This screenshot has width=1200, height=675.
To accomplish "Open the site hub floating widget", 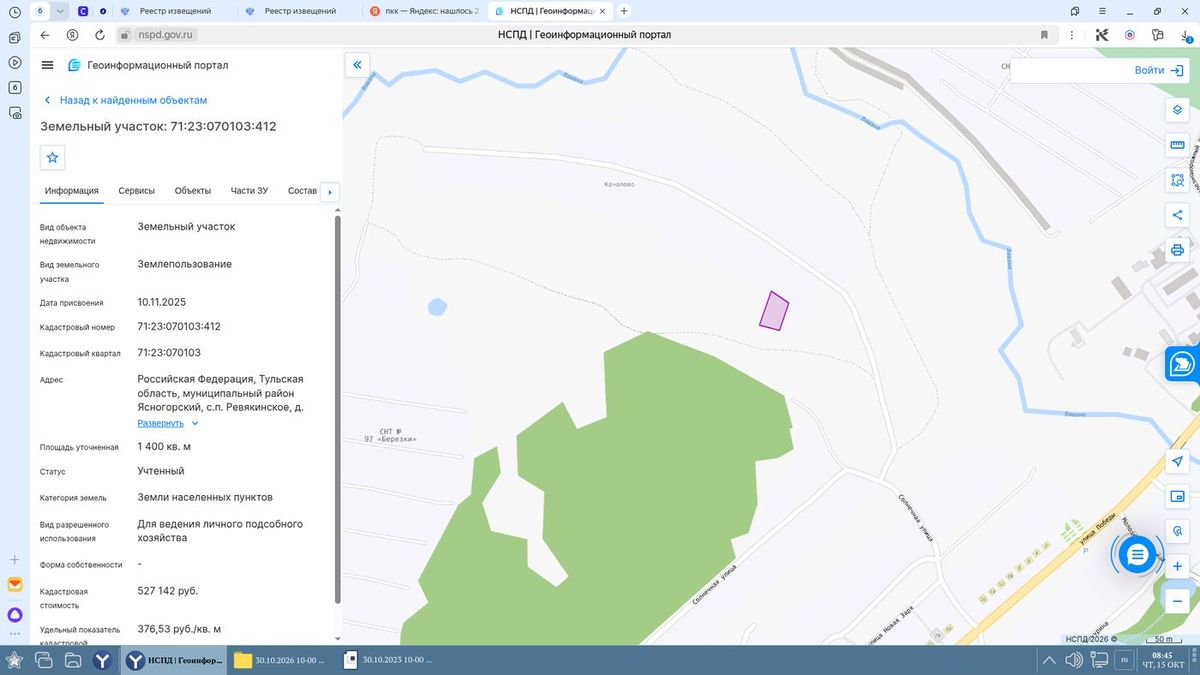I will point(1182,364).
